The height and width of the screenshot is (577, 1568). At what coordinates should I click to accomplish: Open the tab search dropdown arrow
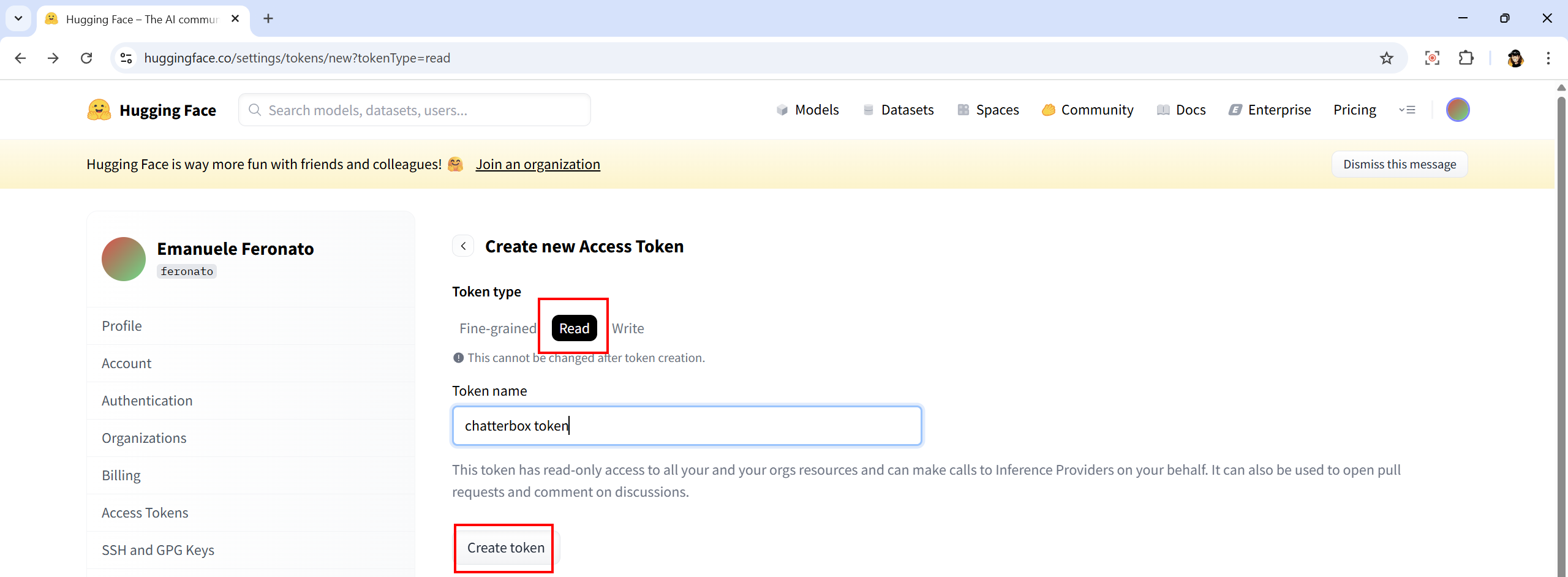coord(18,18)
